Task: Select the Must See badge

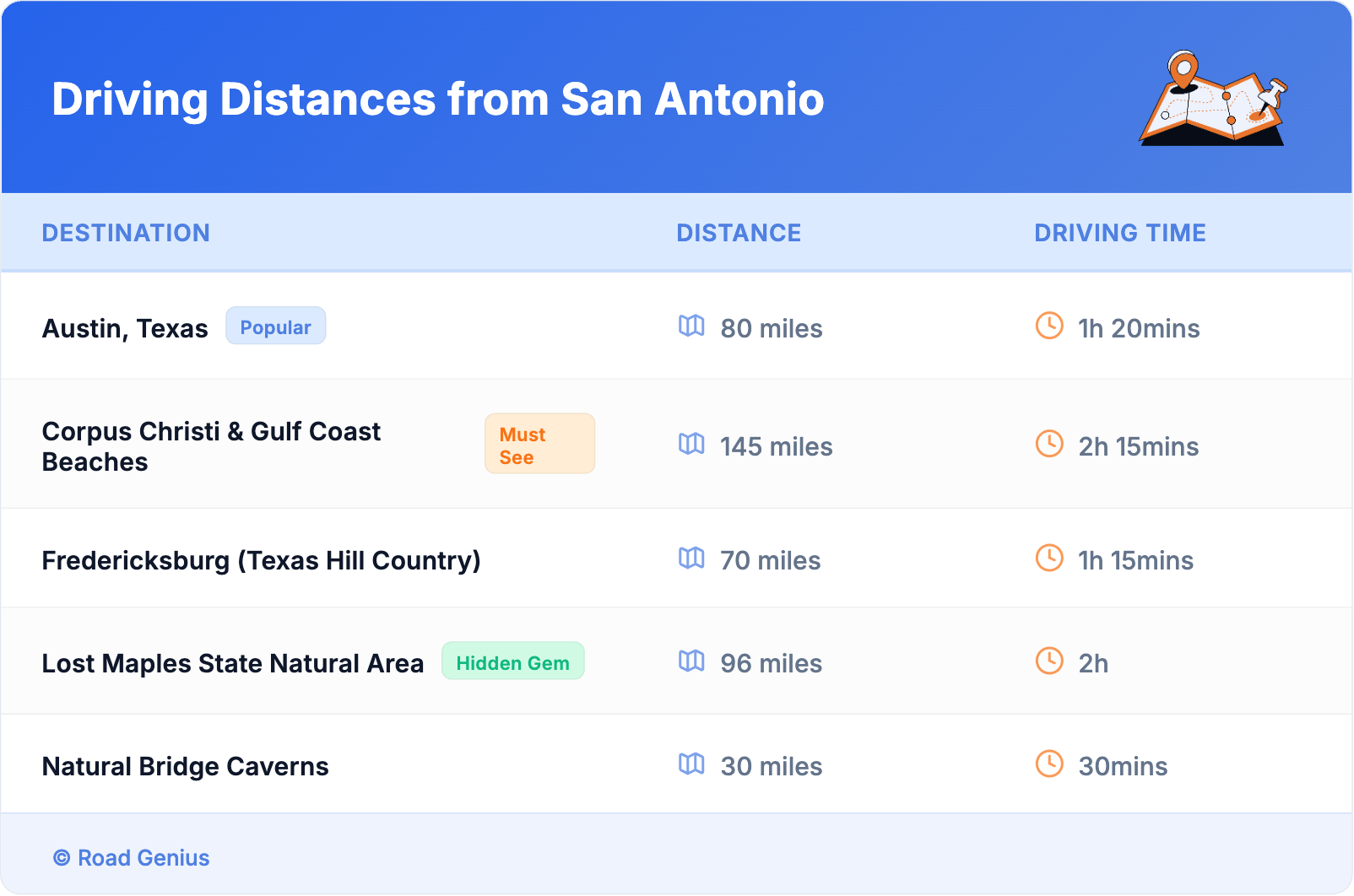Action: (x=539, y=445)
